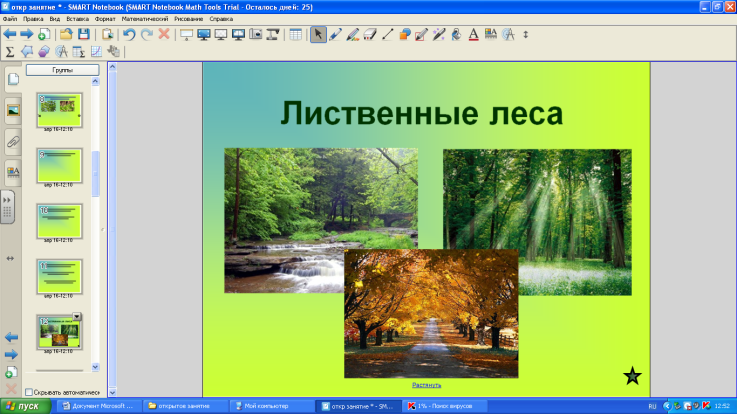This screenshot has width=737, height=414.
Task: Save the notebook with the floppy disk icon
Action: pos(84,34)
